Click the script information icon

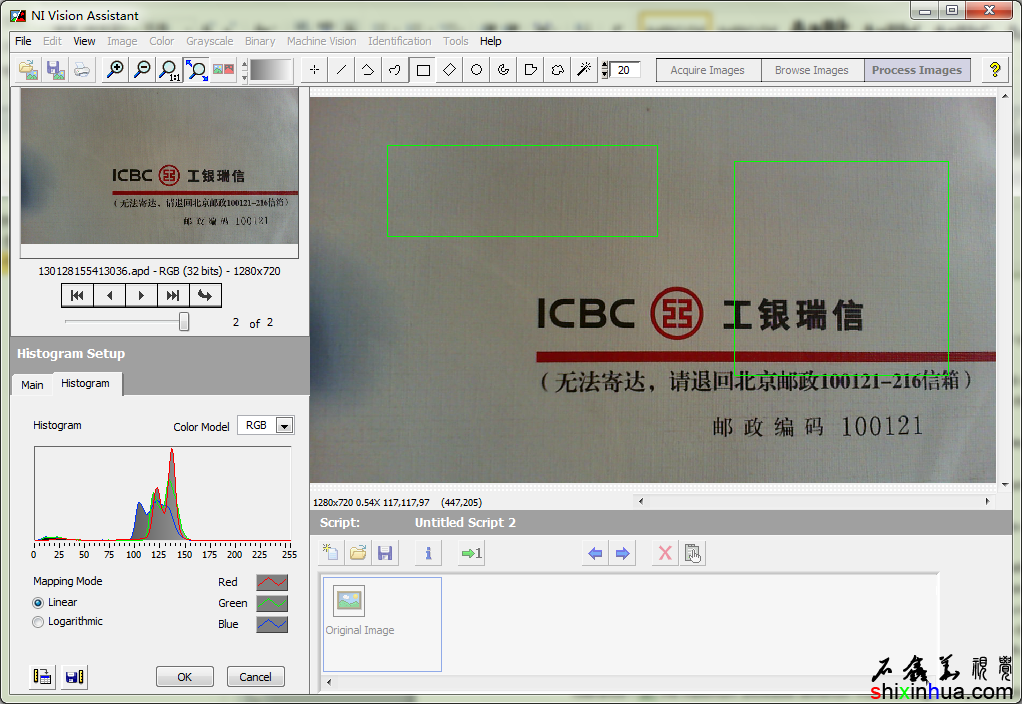pyautogui.click(x=428, y=553)
